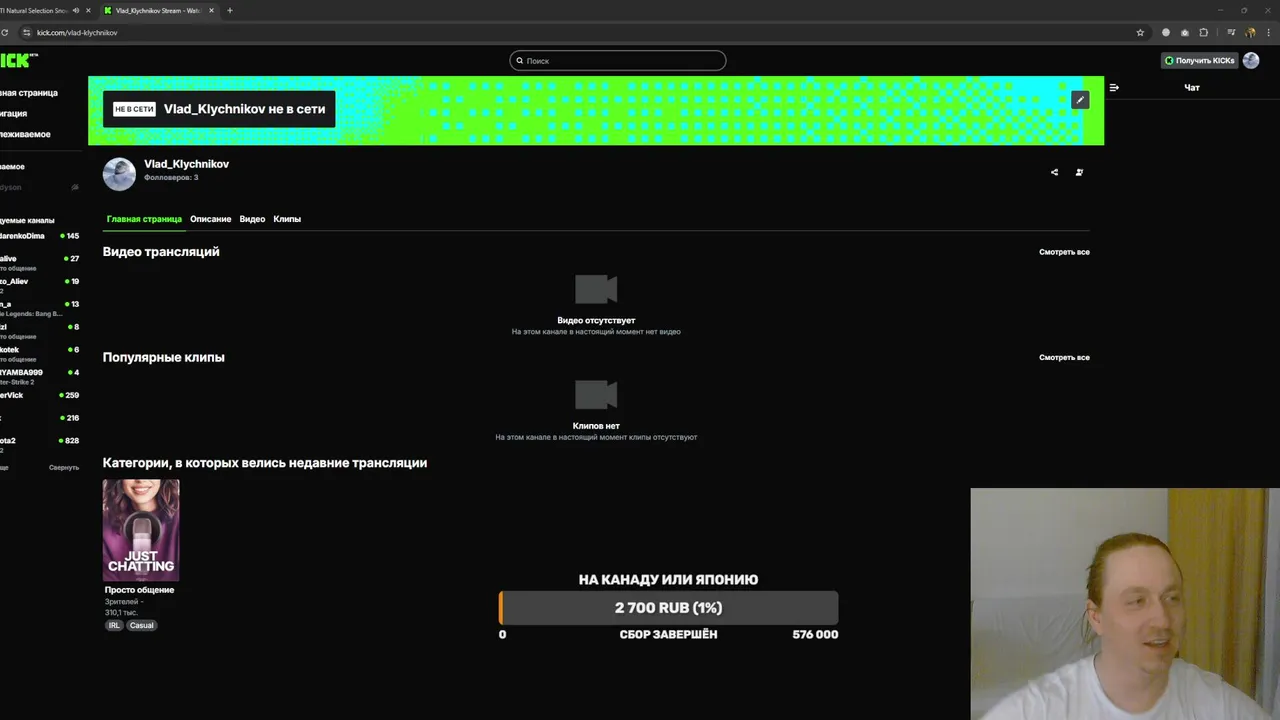Select the Vlad_Klychnikov Stream browser tab
This screenshot has width=1280, height=720.
tap(158, 10)
